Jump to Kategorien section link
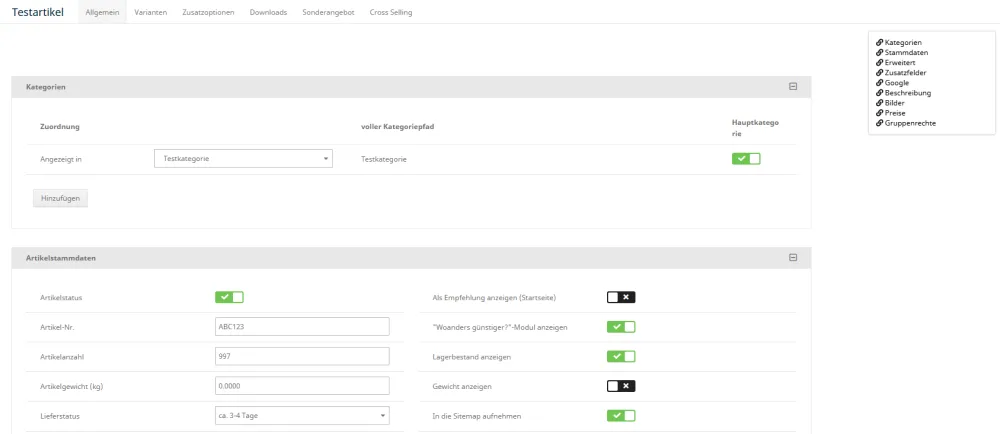Viewport: 1000px width, 434px height. [x=903, y=43]
